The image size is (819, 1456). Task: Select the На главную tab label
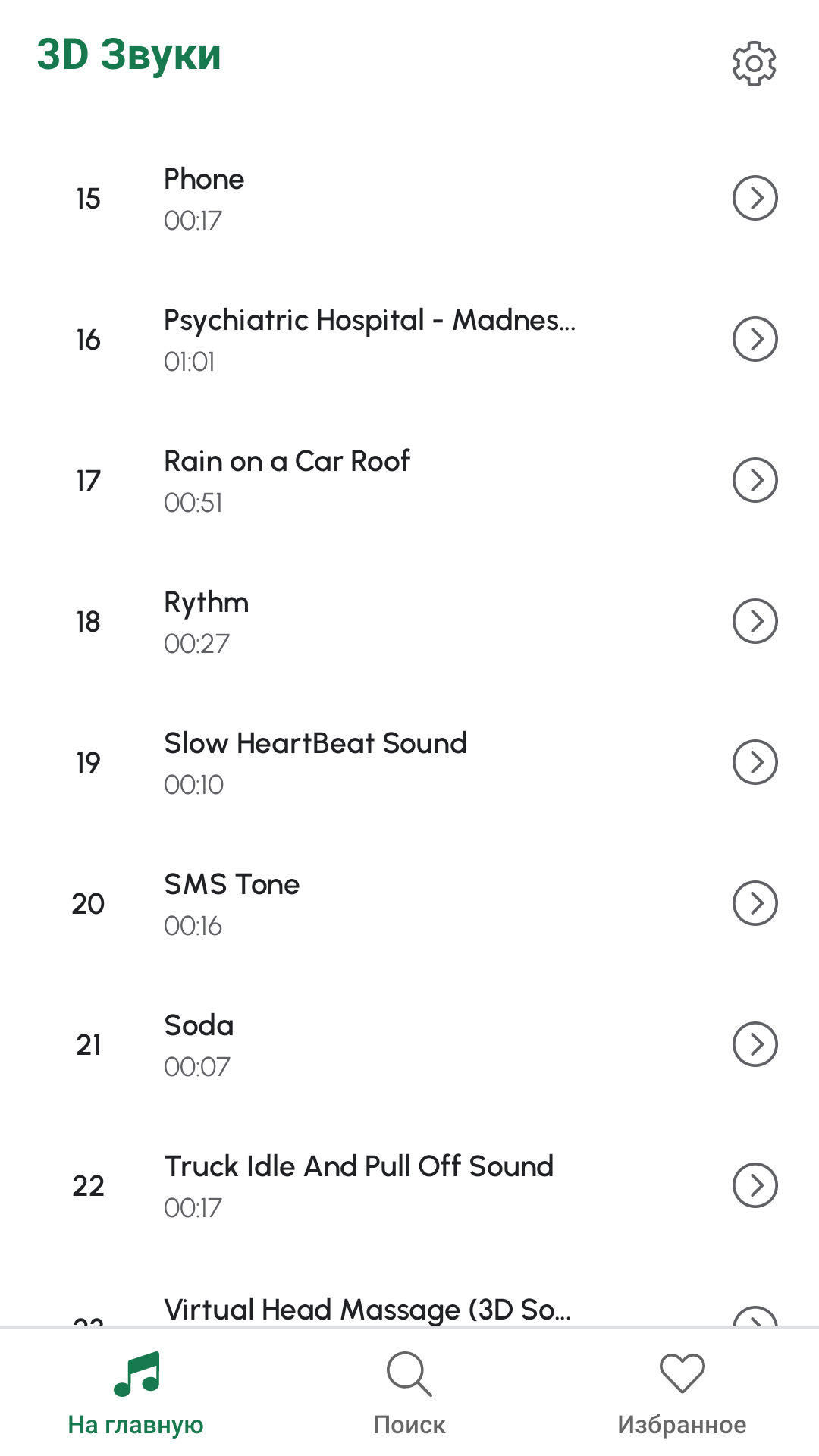coord(136,1425)
